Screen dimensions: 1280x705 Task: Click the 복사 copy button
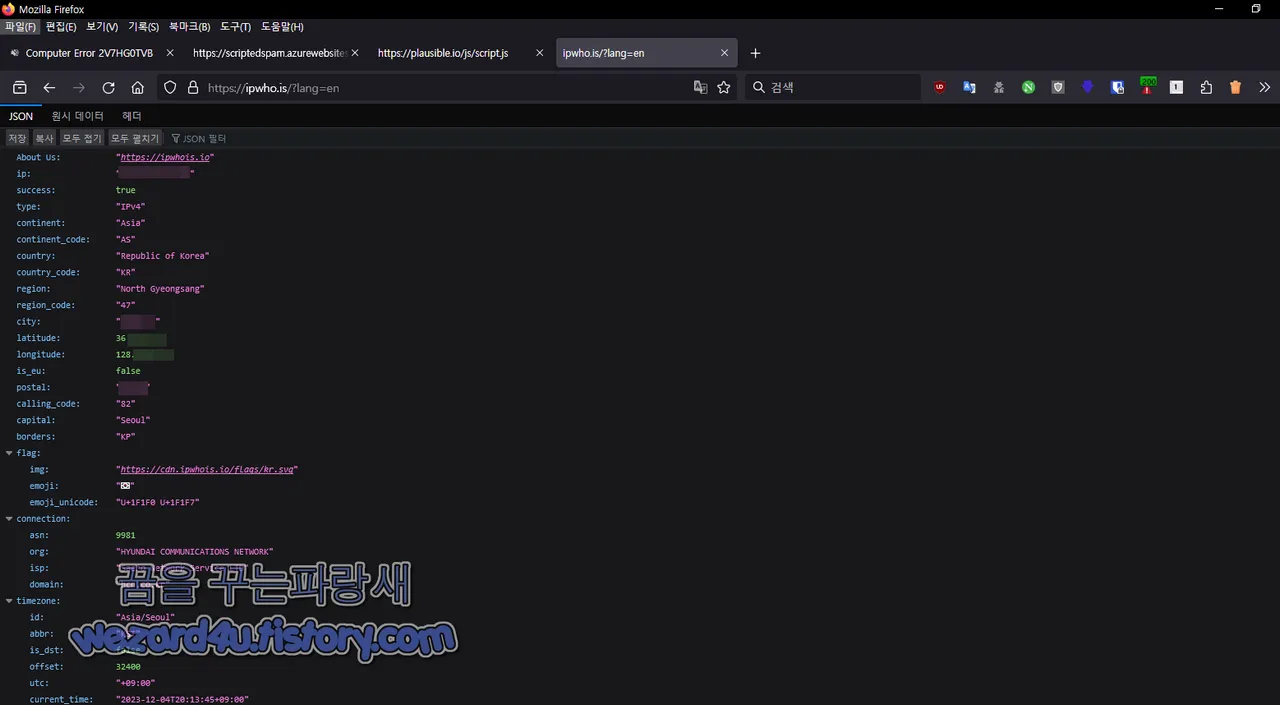pos(44,138)
